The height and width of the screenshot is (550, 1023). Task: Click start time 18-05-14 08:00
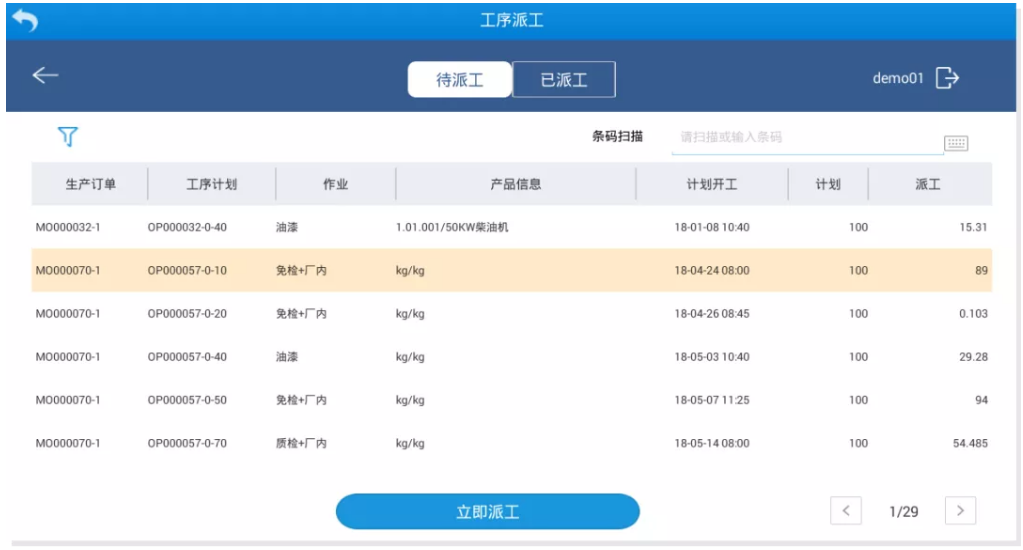pos(712,443)
